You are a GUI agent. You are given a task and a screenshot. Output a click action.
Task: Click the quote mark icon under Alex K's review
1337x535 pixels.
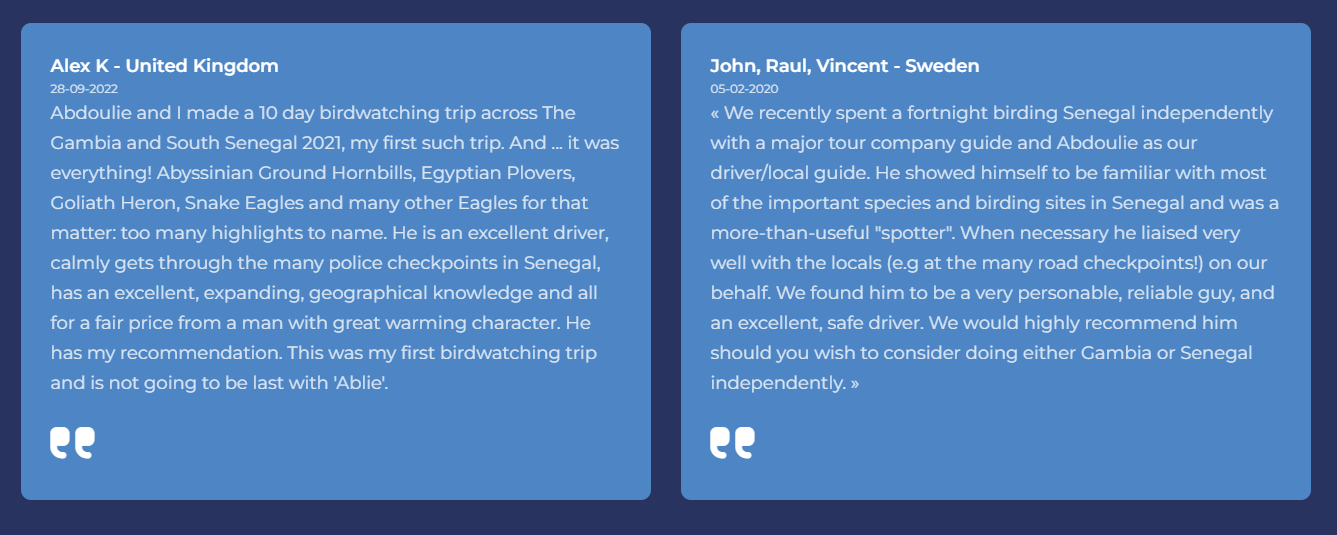coord(72,443)
